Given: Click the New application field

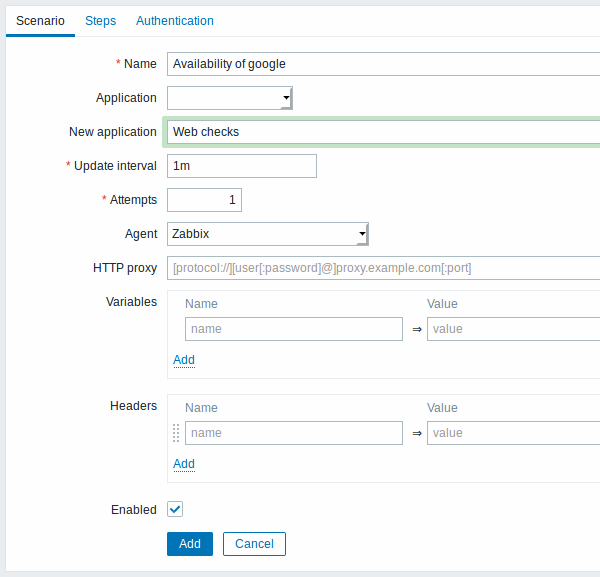Looking at the screenshot, I should [x=383, y=132].
